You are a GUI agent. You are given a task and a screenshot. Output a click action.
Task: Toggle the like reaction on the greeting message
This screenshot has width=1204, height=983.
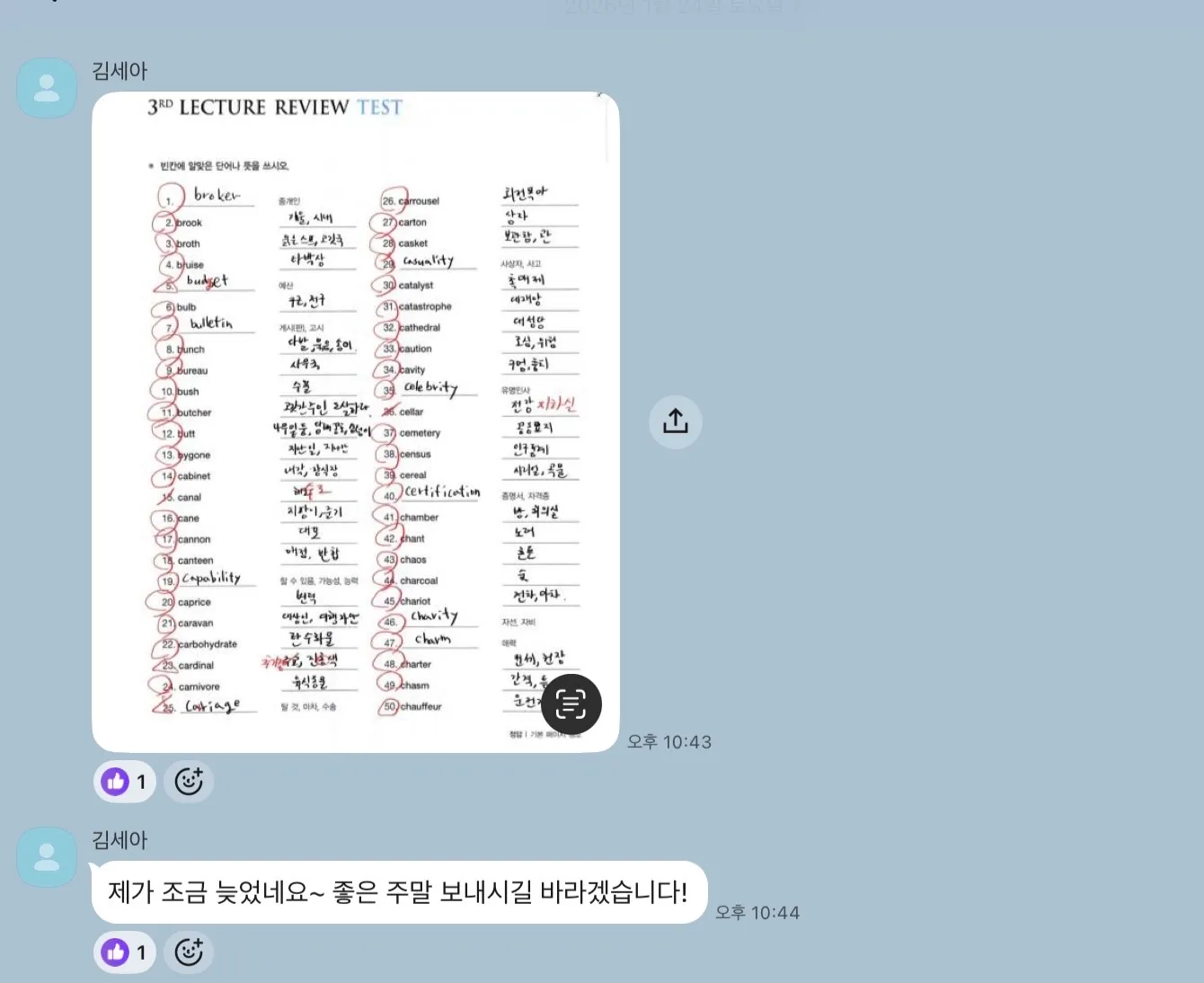click(x=124, y=952)
